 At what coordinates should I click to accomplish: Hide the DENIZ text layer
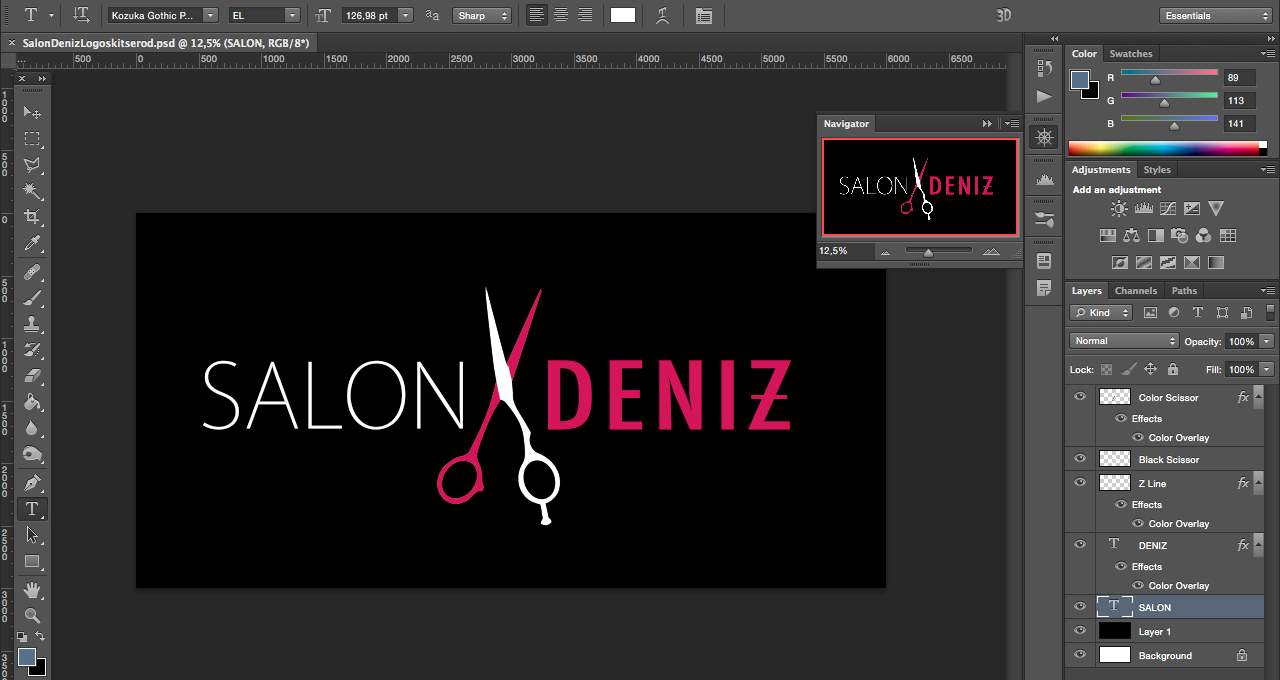(1079, 545)
